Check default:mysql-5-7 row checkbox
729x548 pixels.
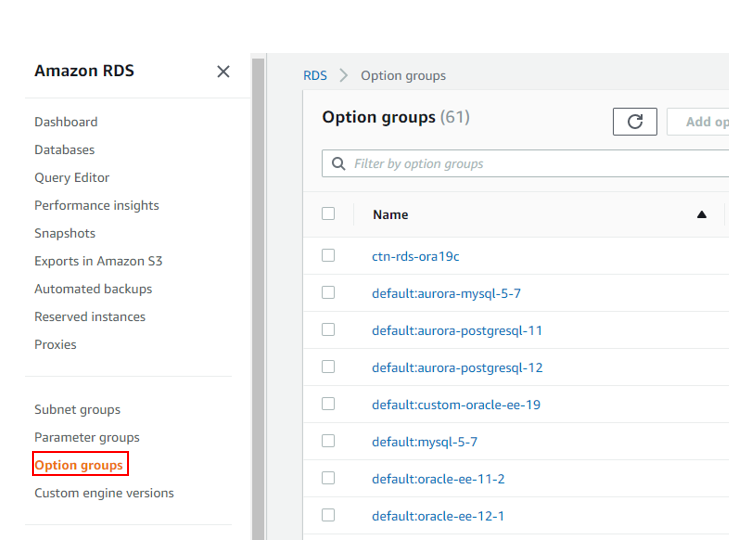pos(328,441)
